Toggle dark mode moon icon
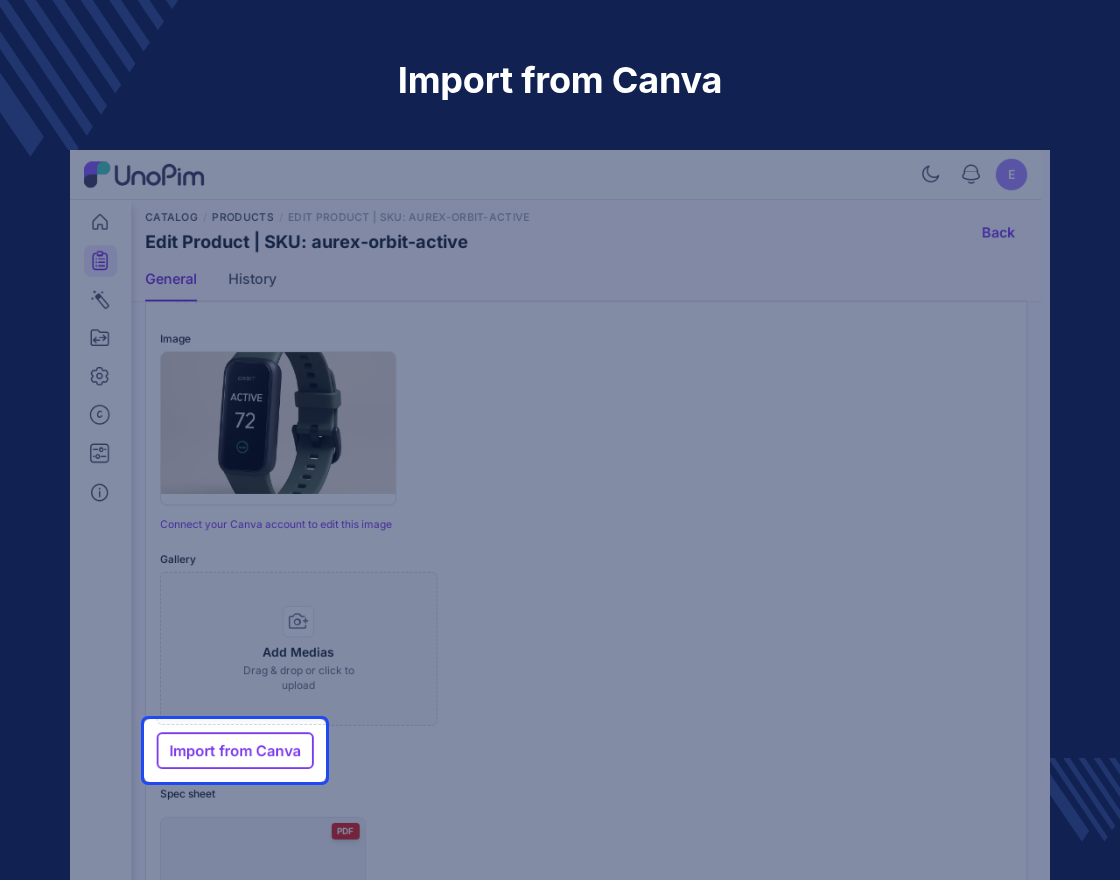1120x880 pixels. pyautogui.click(x=930, y=174)
